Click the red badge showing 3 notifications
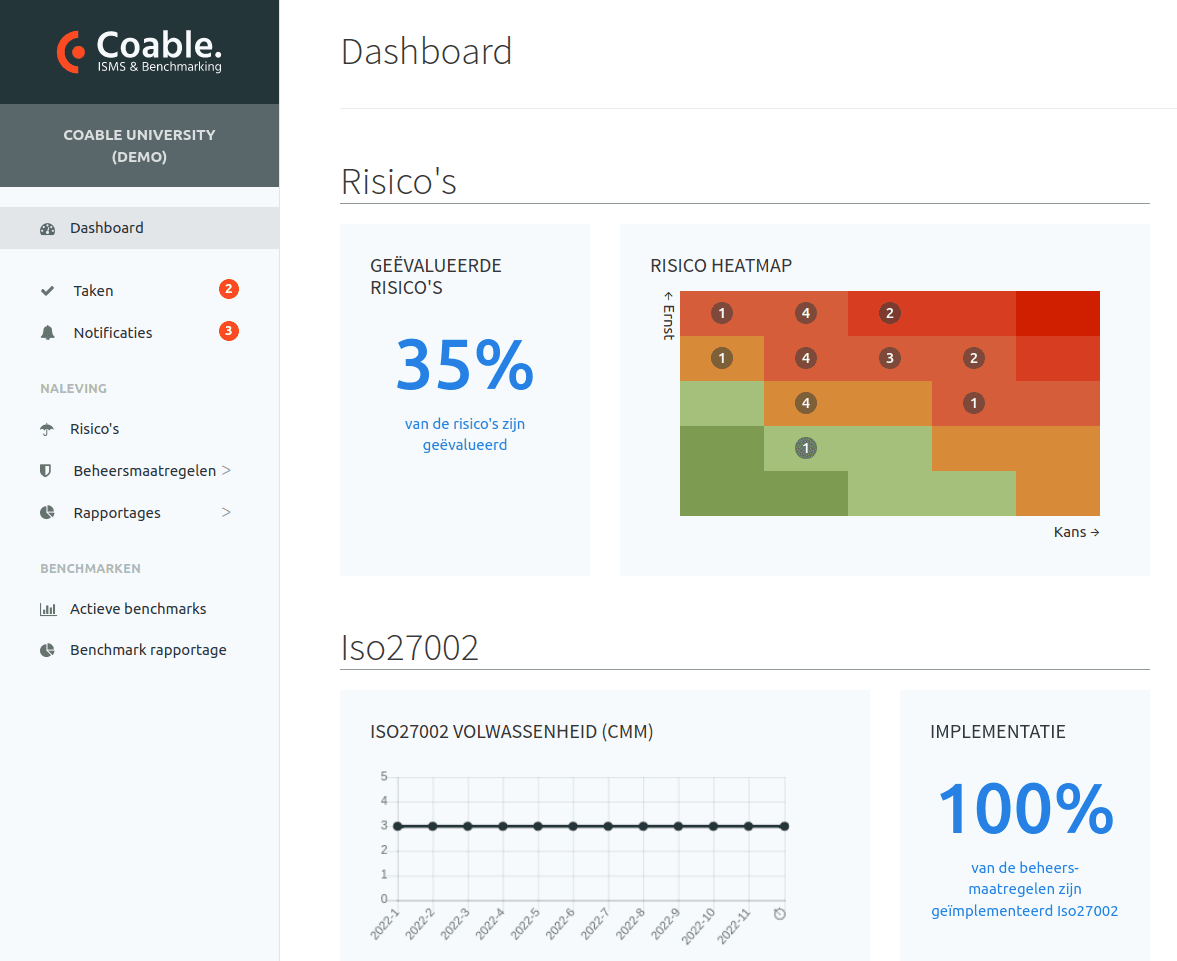1177x961 pixels. point(229,331)
